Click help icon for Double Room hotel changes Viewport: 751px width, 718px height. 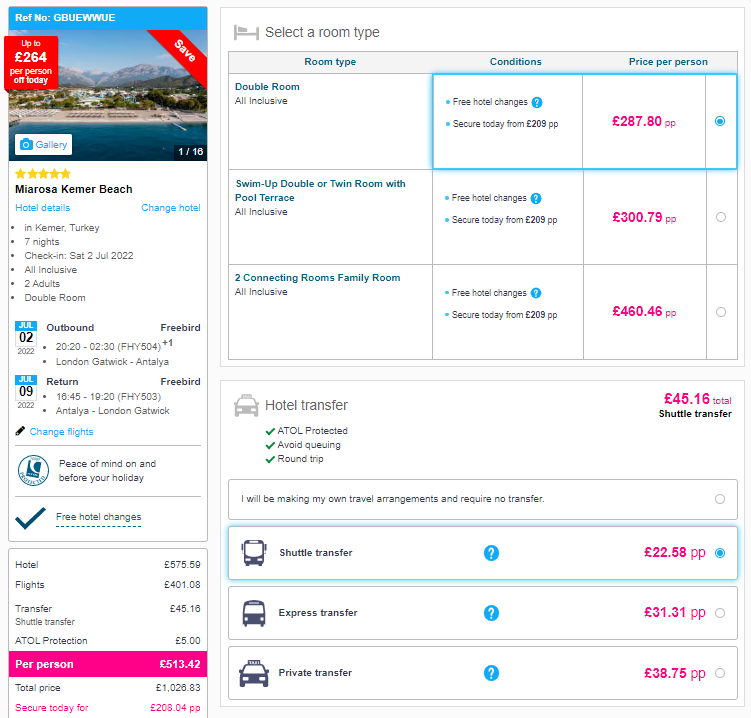(x=537, y=102)
